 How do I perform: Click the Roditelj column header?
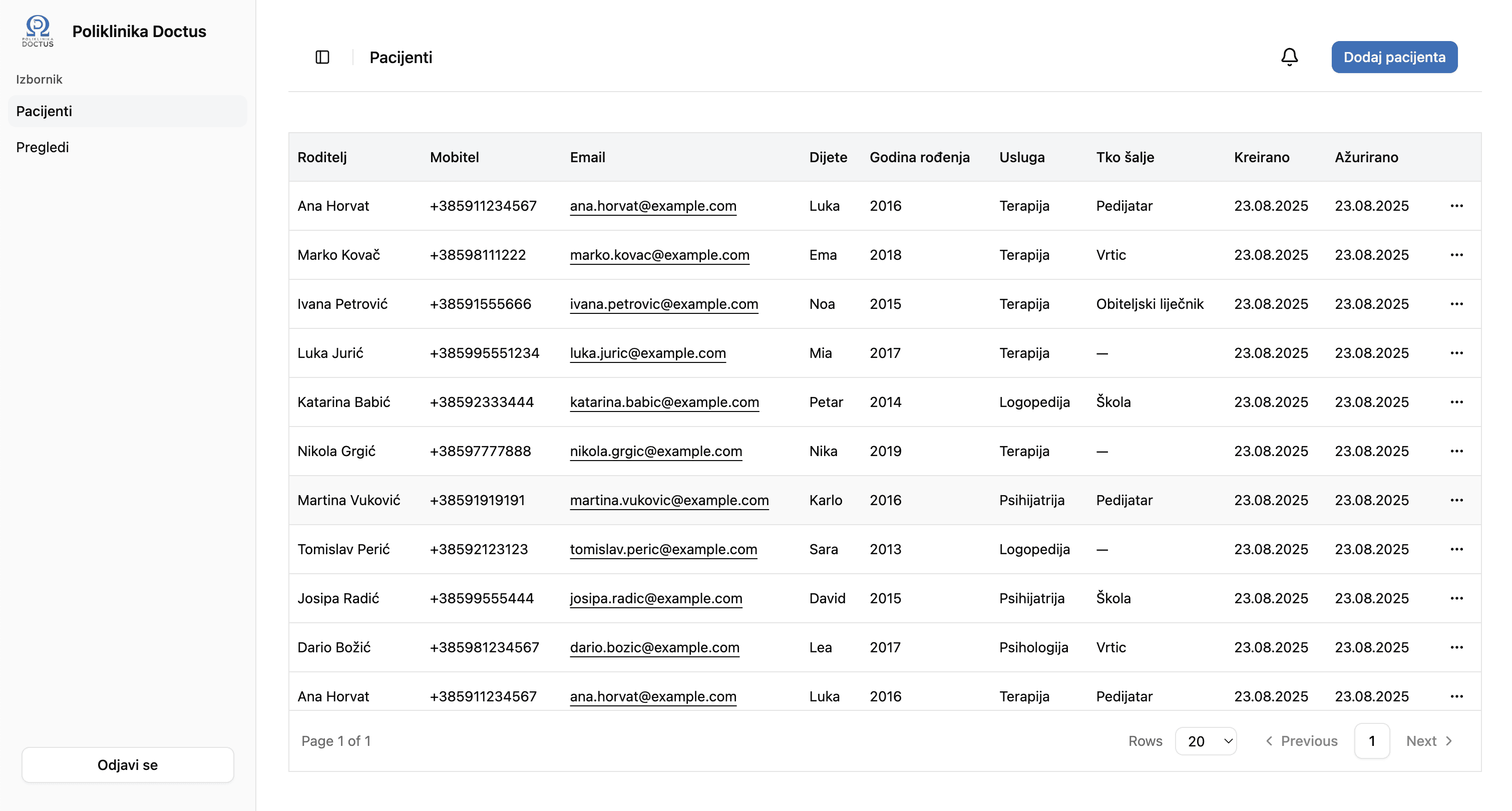[x=321, y=157]
